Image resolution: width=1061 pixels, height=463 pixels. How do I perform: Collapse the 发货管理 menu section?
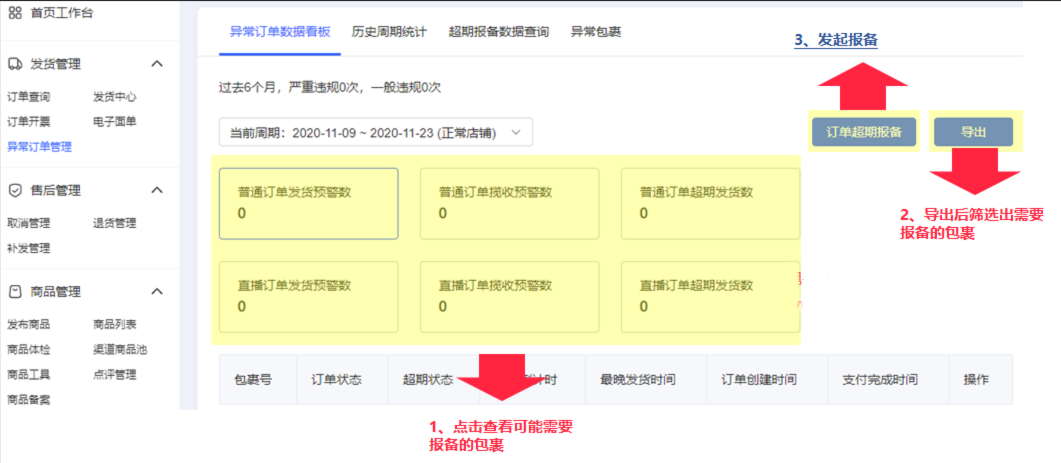pos(156,64)
